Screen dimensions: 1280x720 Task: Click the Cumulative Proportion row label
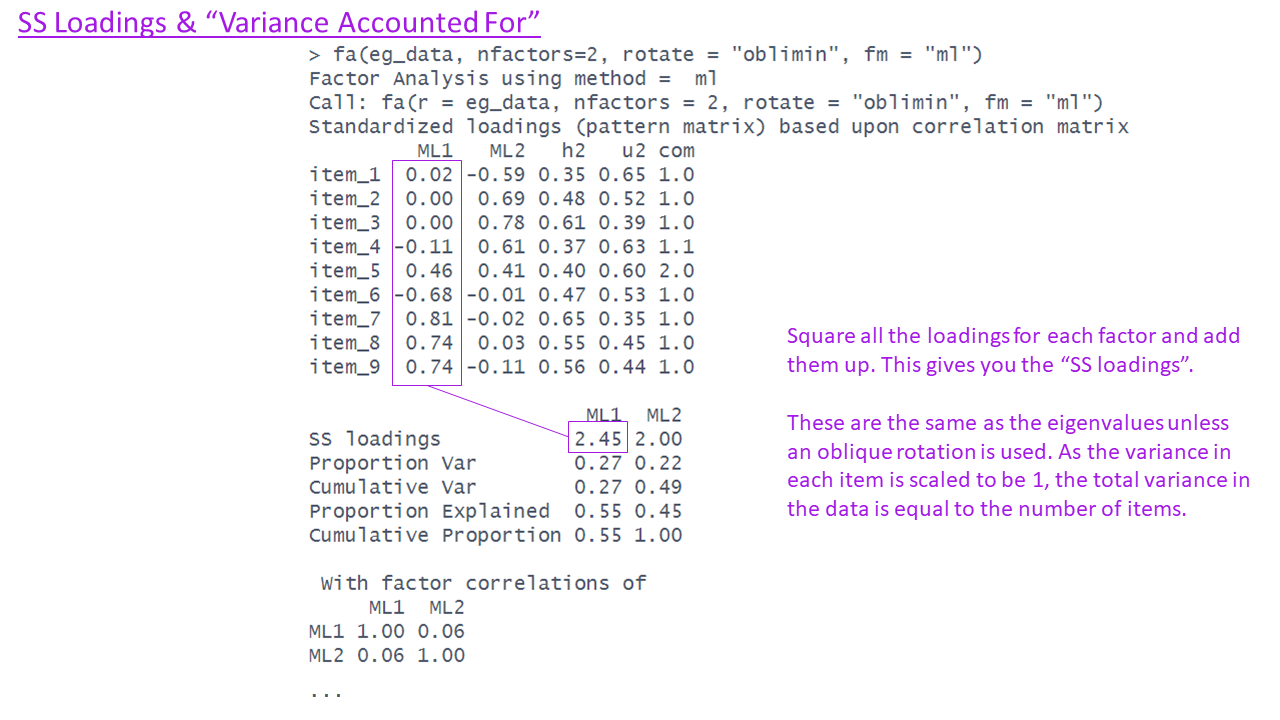[435, 535]
